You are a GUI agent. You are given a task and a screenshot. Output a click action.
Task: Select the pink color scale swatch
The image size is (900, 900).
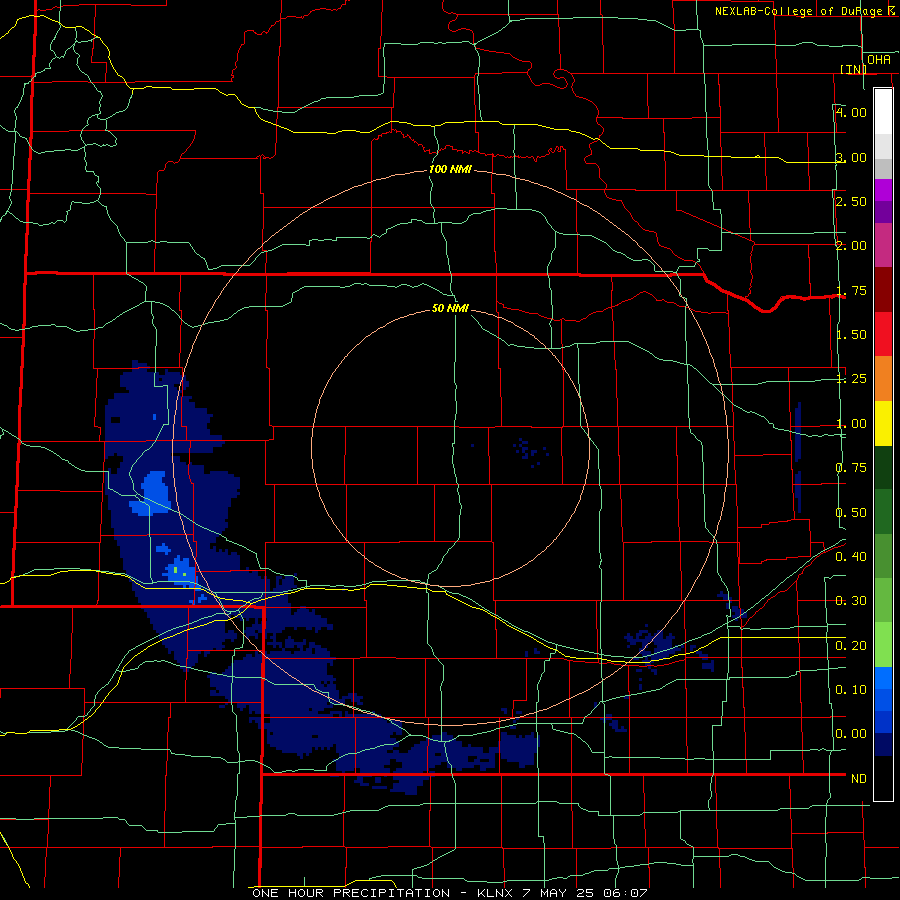883,245
